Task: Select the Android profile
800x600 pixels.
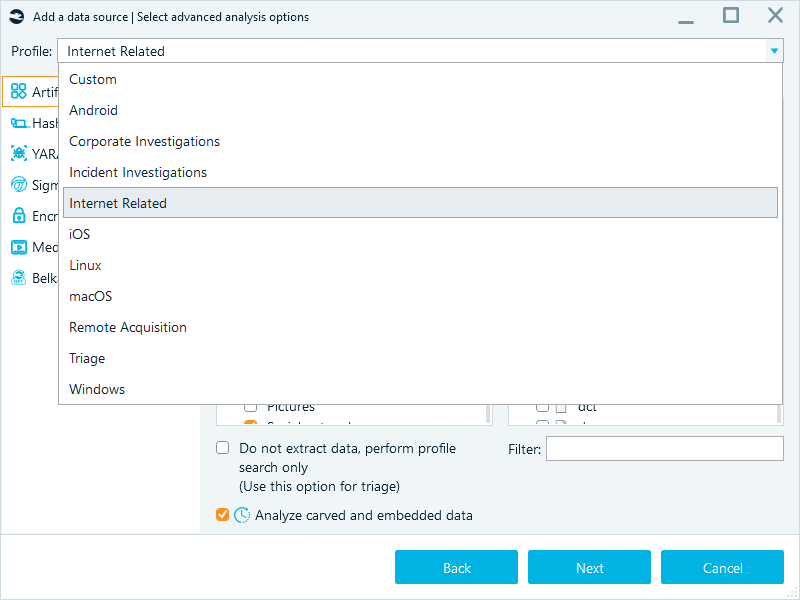Action: 93,110
